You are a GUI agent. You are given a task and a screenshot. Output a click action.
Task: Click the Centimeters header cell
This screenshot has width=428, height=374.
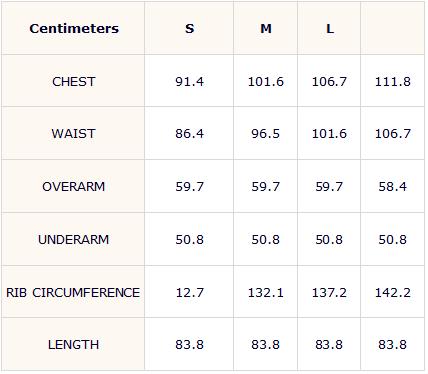click(x=74, y=28)
